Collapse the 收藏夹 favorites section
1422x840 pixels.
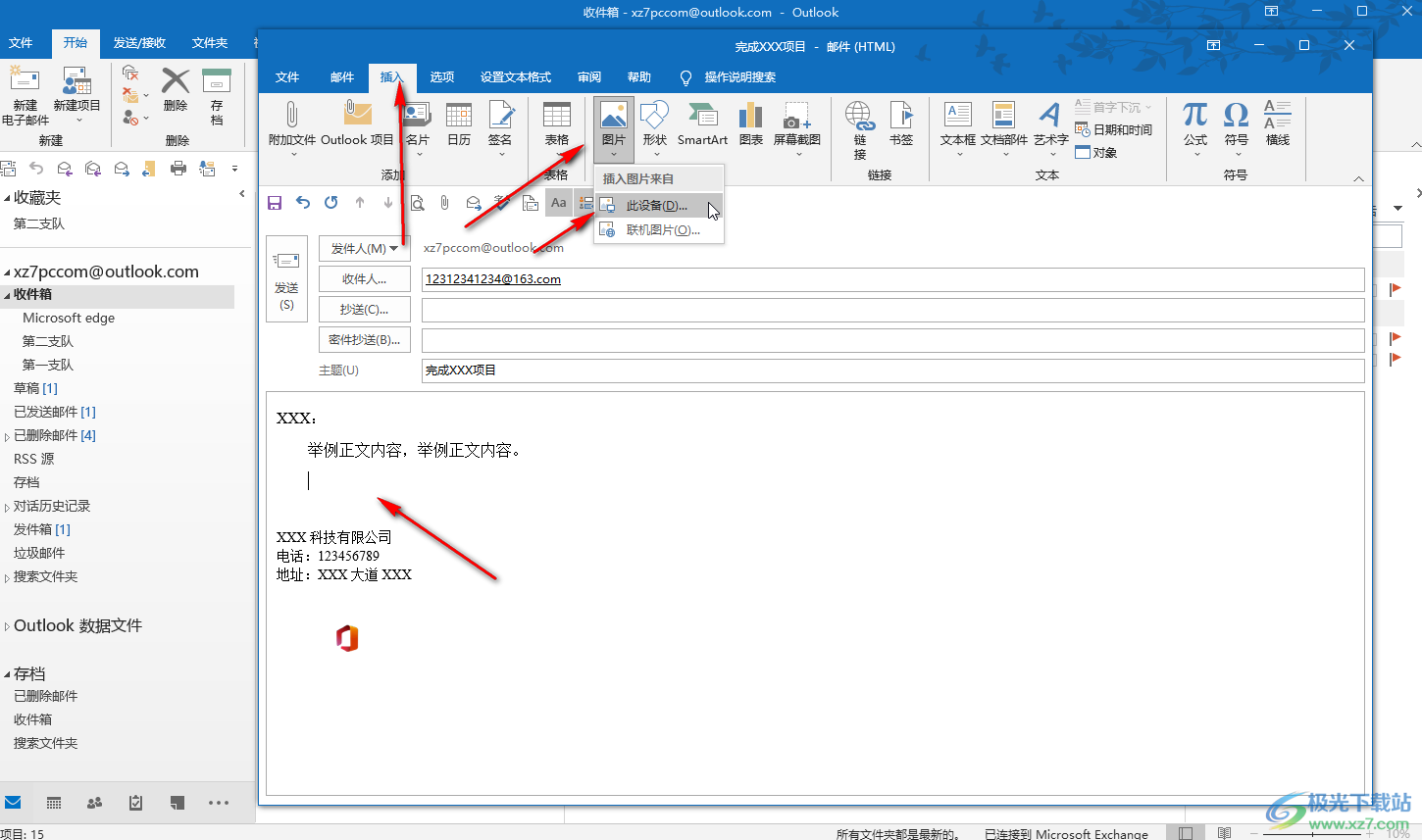[x=8, y=198]
